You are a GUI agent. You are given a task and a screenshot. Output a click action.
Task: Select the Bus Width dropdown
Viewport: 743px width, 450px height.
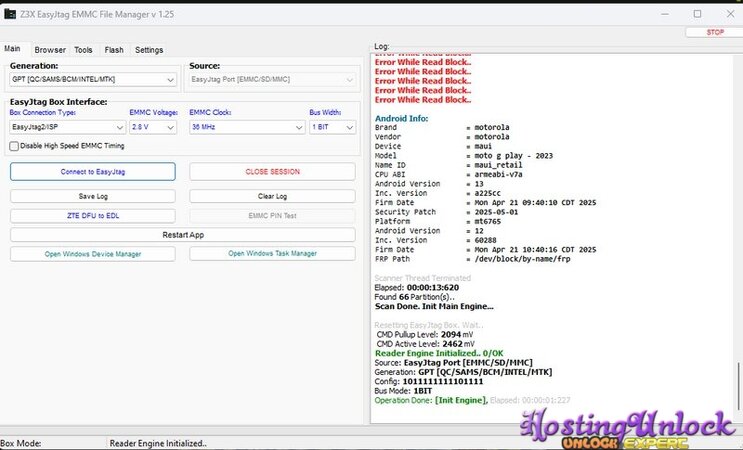[x=332, y=128]
